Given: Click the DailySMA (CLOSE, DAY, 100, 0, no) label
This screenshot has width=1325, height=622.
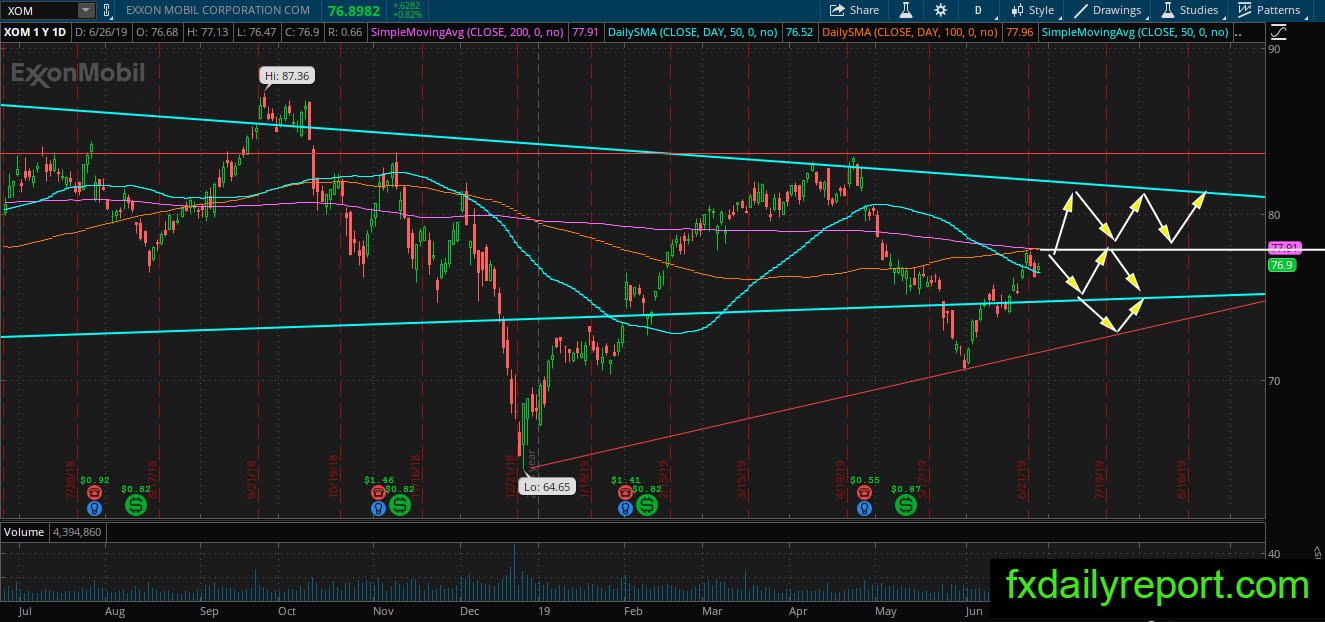Looking at the screenshot, I should tap(910, 32).
